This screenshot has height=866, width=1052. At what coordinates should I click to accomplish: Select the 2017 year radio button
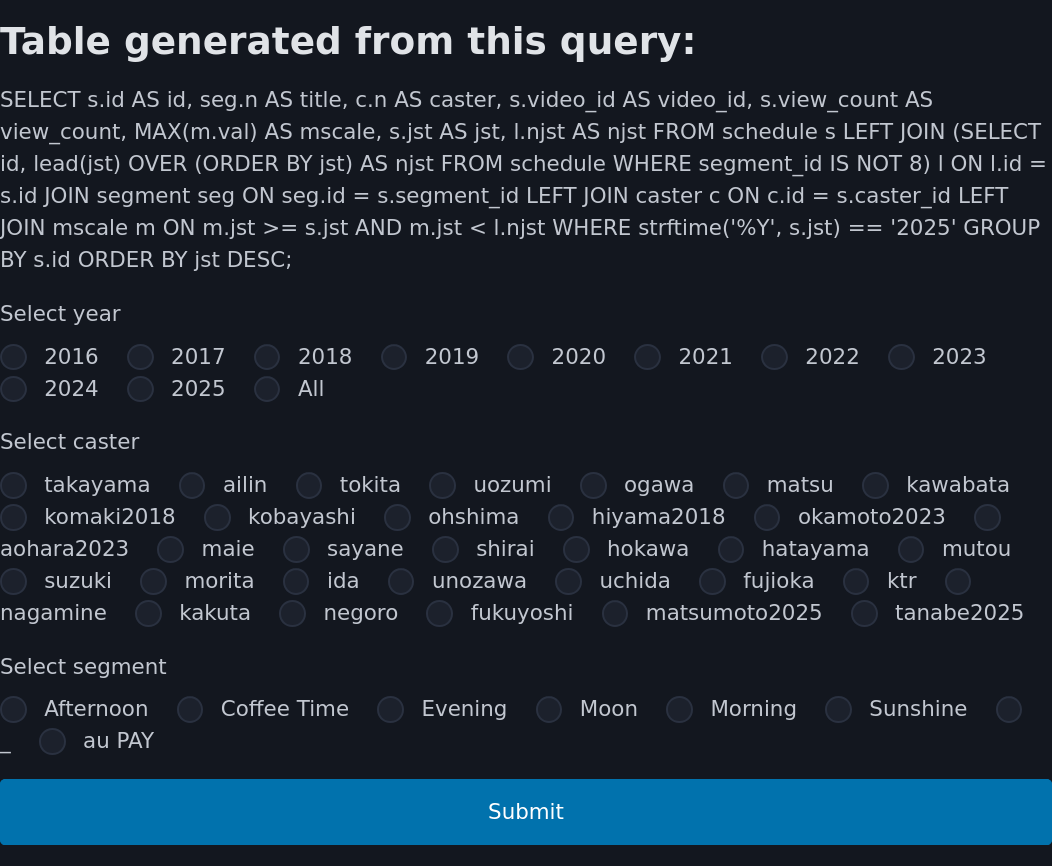pos(140,357)
